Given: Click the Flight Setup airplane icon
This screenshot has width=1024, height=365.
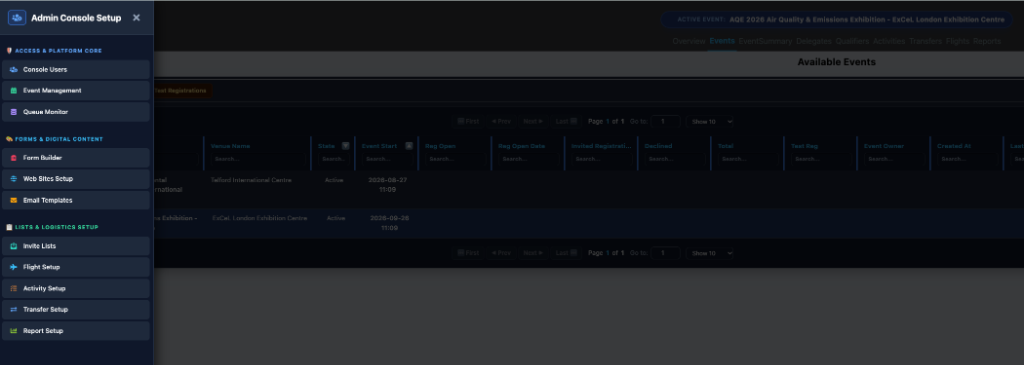Looking at the screenshot, I should [14, 267].
